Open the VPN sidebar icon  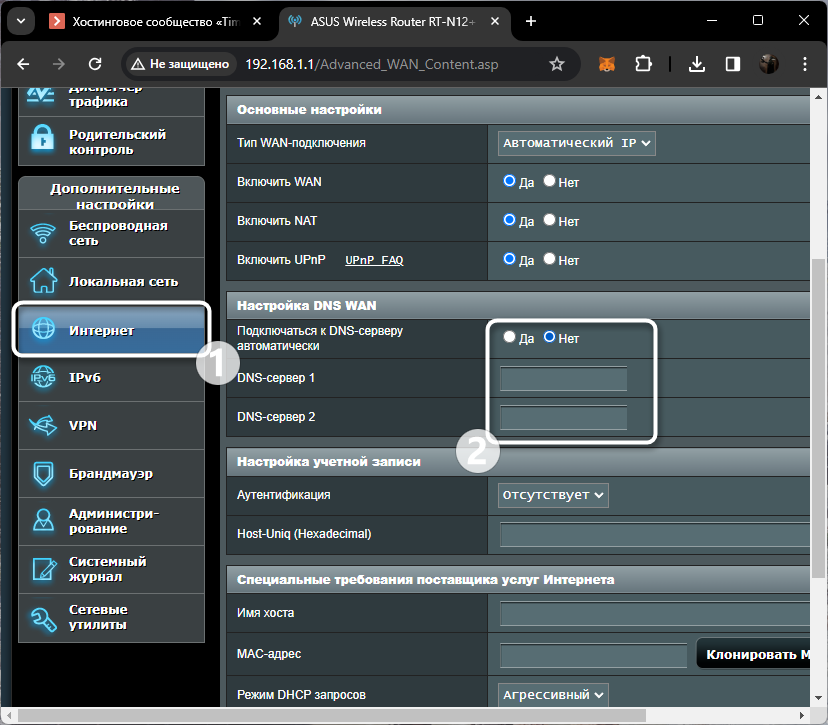[x=43, y=426]
